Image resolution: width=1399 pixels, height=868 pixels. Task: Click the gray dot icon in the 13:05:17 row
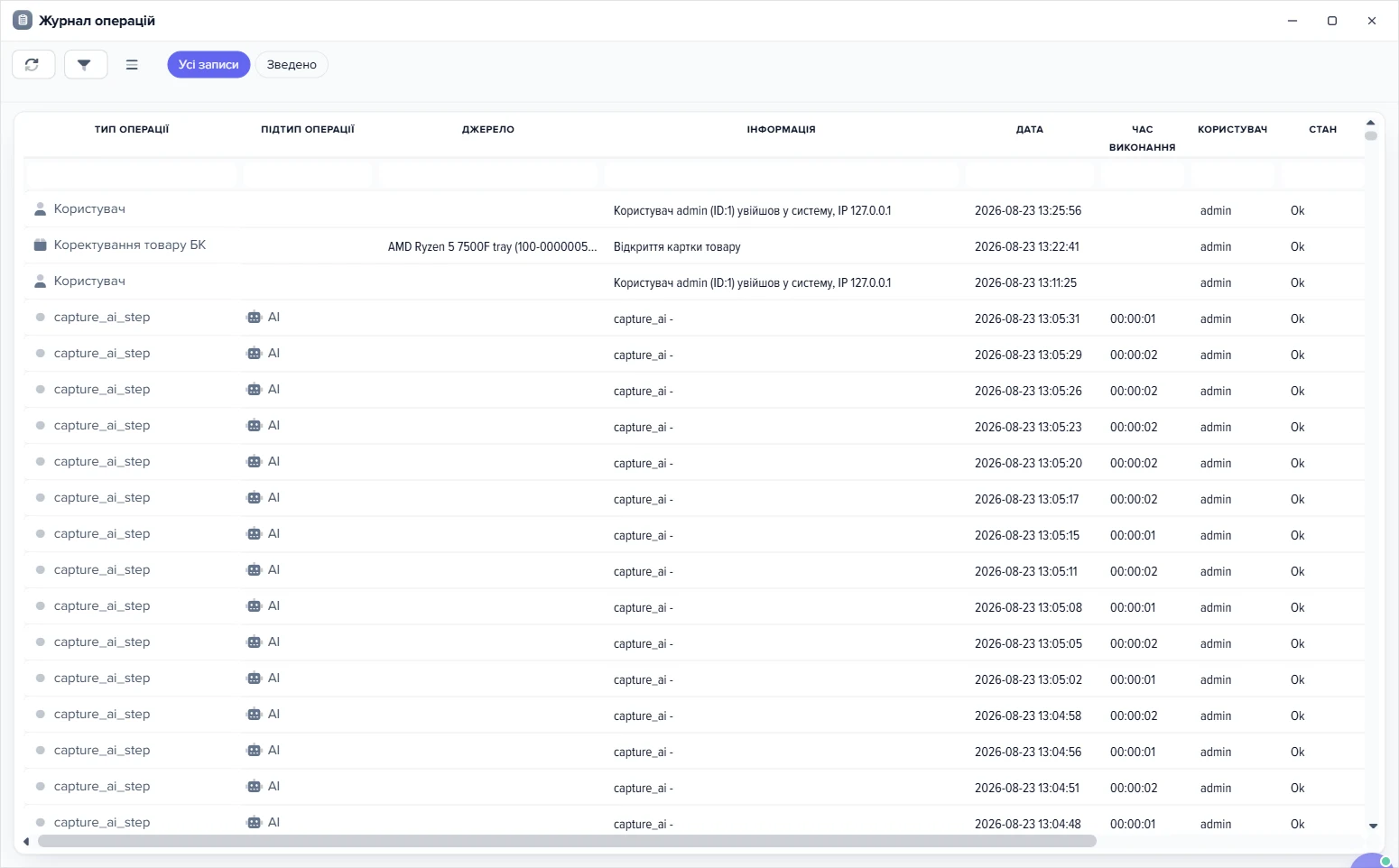pyautogui.click(x=40, y=498)
